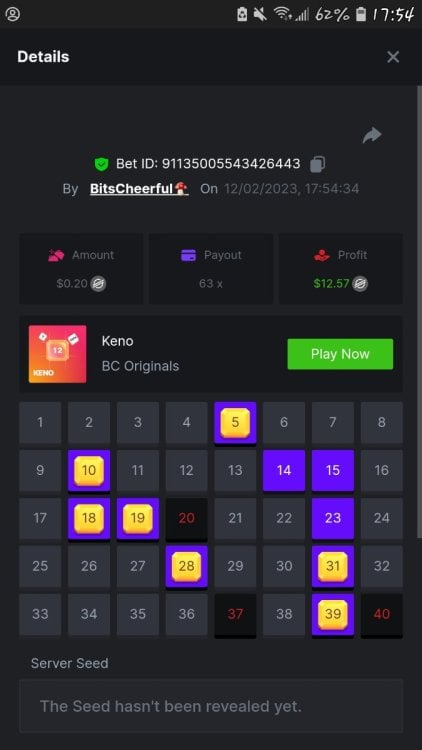This screenshot has height=750, width=422.
Task: Click the Payout card icon
Action: point(189,255)
